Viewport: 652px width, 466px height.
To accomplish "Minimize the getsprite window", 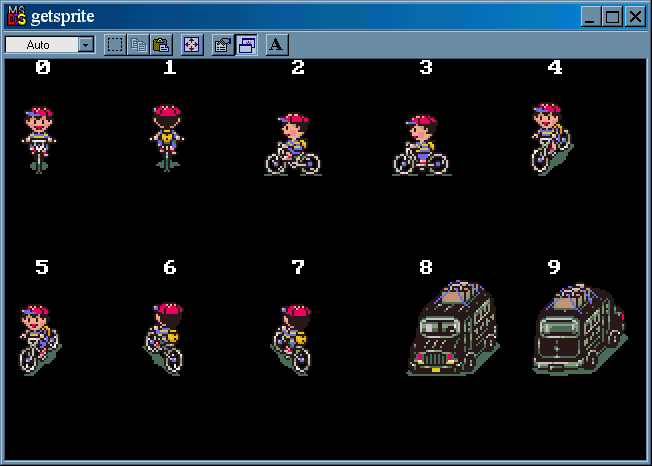I will pos(590,17).
